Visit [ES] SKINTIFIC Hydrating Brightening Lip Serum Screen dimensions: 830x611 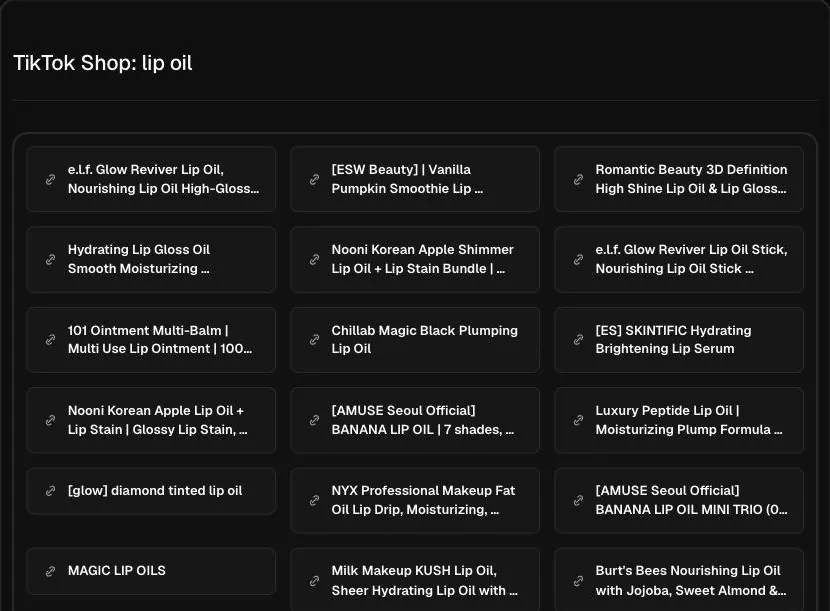[x=679, y=339]
